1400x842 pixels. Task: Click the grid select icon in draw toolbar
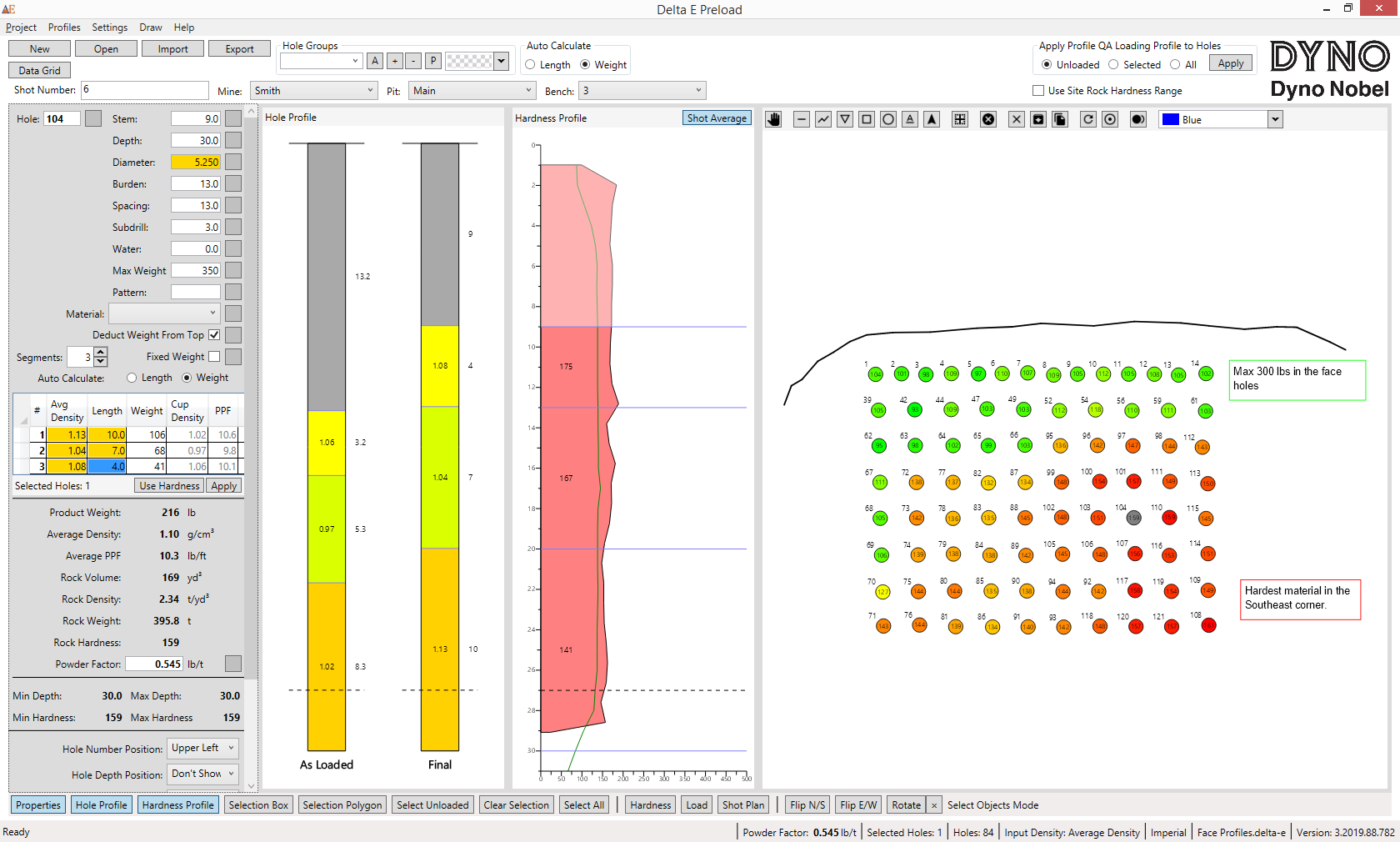960,119
